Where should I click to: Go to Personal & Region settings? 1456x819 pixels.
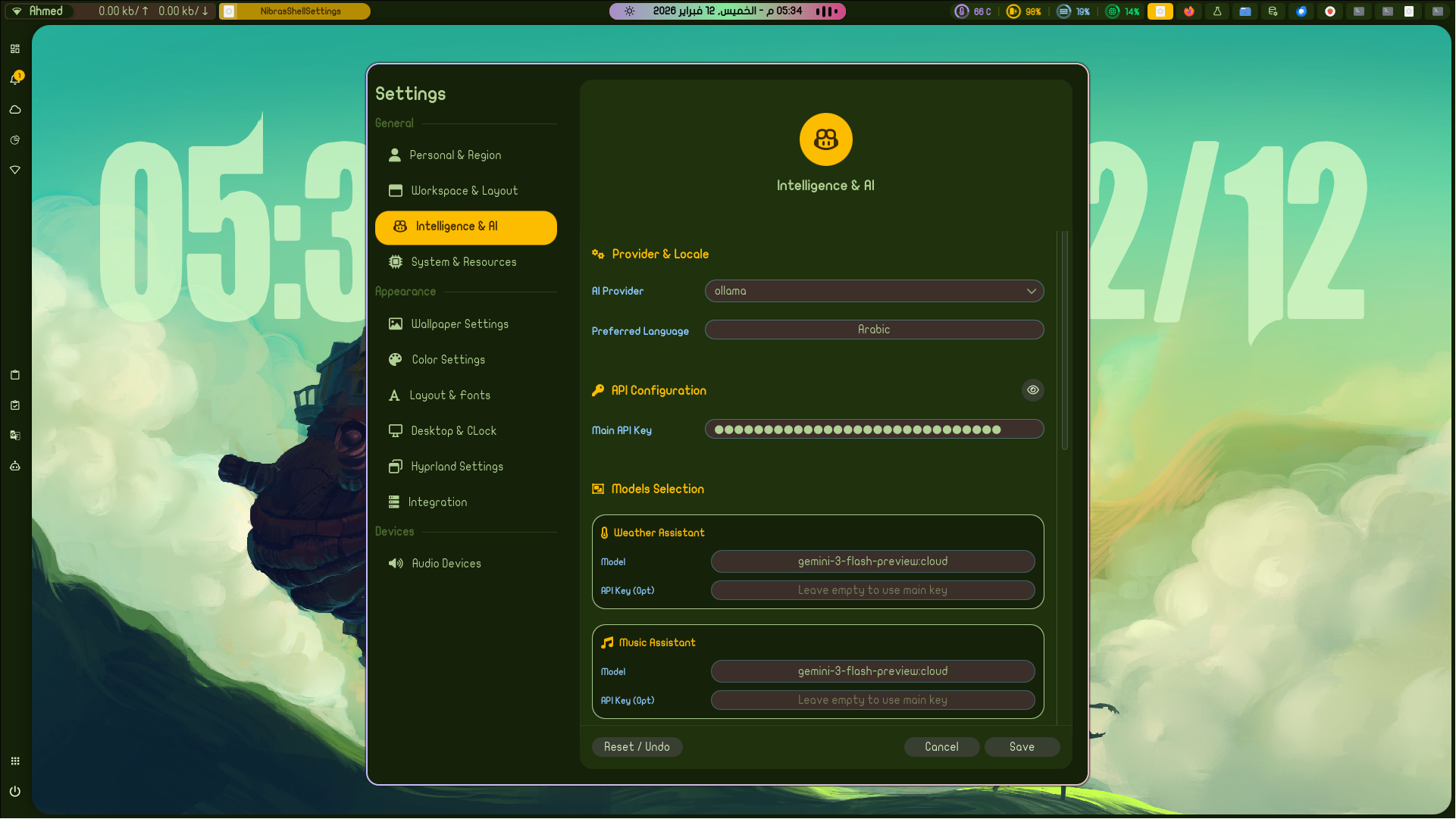[455, 155]
